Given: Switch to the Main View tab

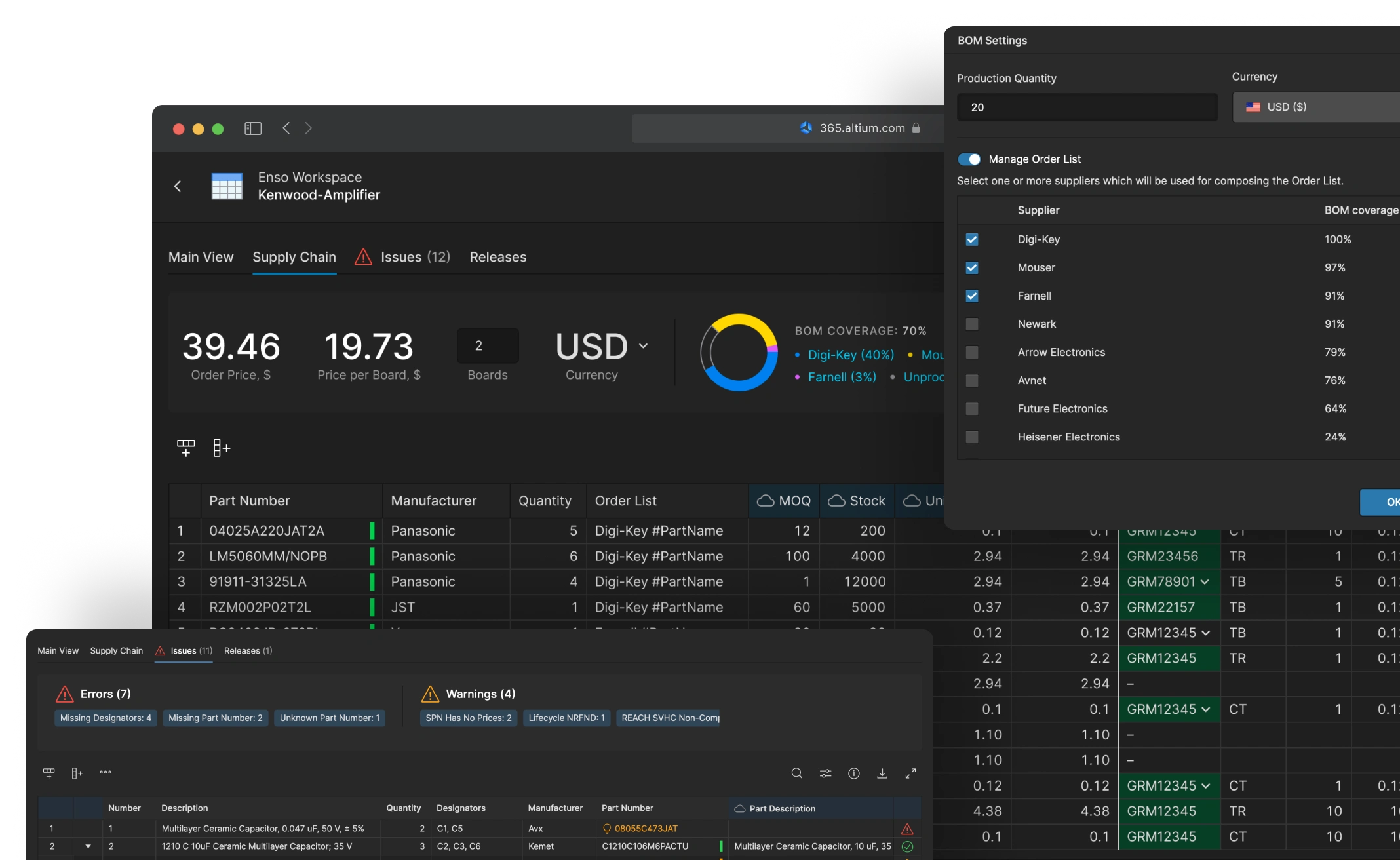Looking at the screenshot, I should tap(201, 257).
